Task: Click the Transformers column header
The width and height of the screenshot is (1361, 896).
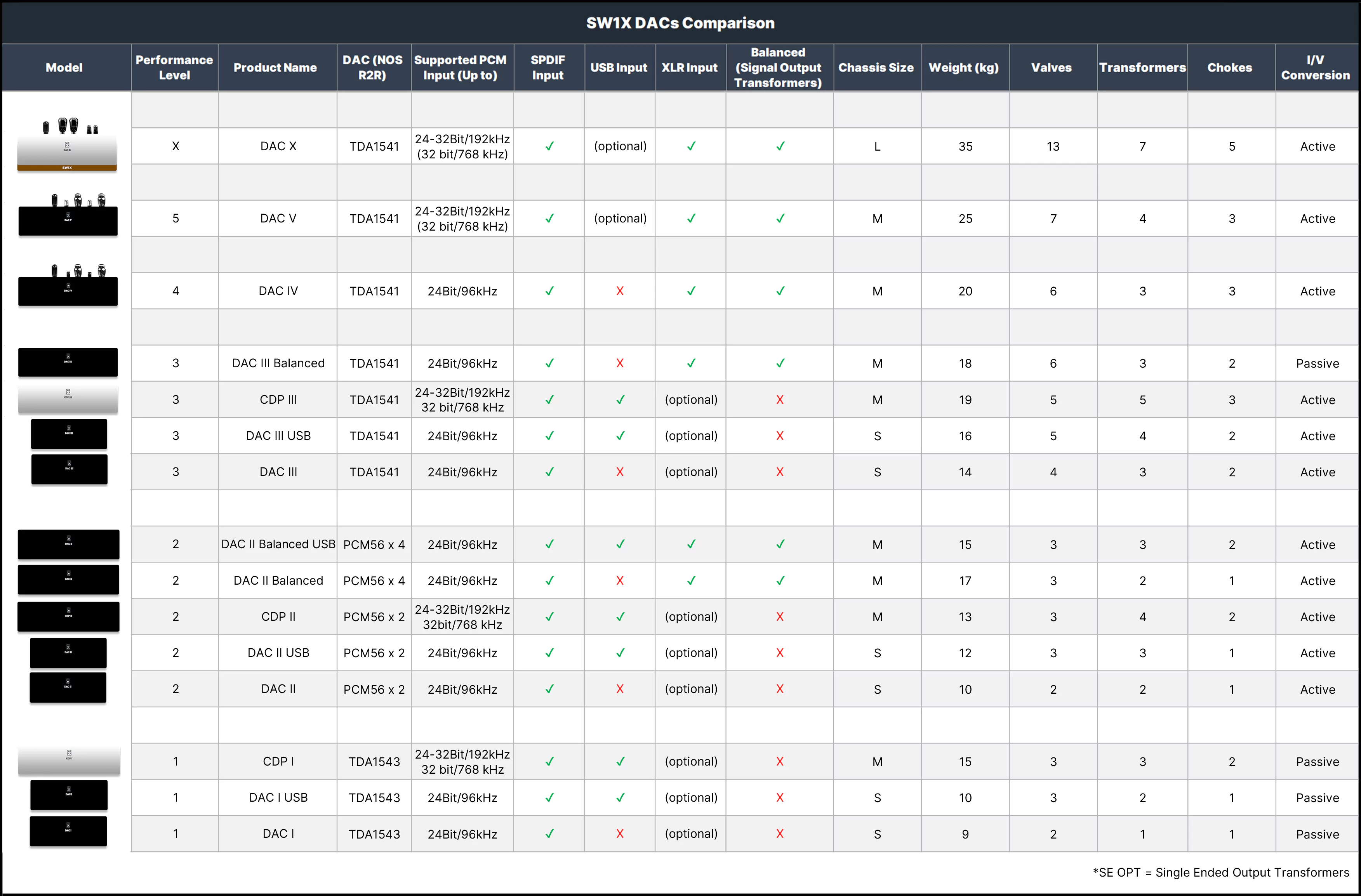Action: pyautogui.click(x=1142, y=68)
